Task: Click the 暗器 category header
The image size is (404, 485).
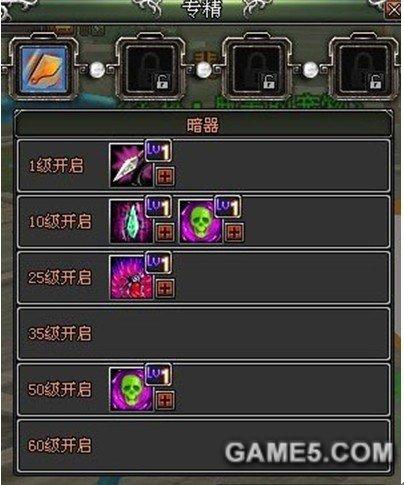Action: click(202, 125)
